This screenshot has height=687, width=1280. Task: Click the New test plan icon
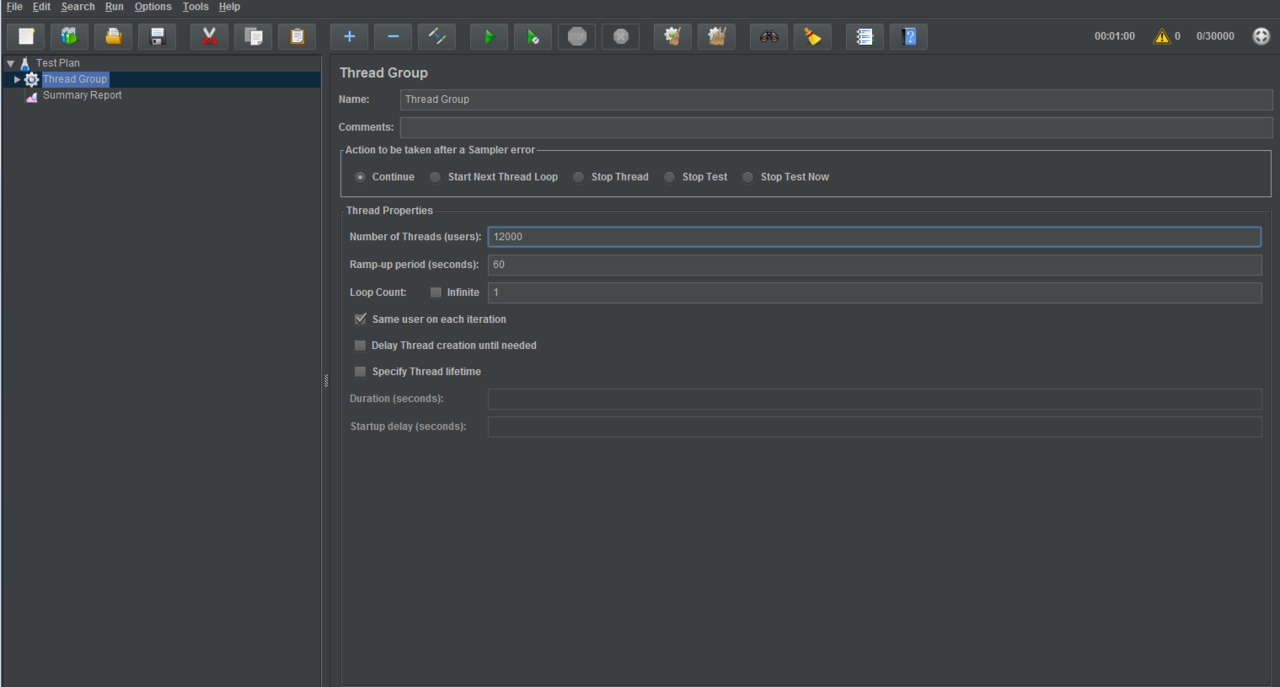[x=26, y=37]
